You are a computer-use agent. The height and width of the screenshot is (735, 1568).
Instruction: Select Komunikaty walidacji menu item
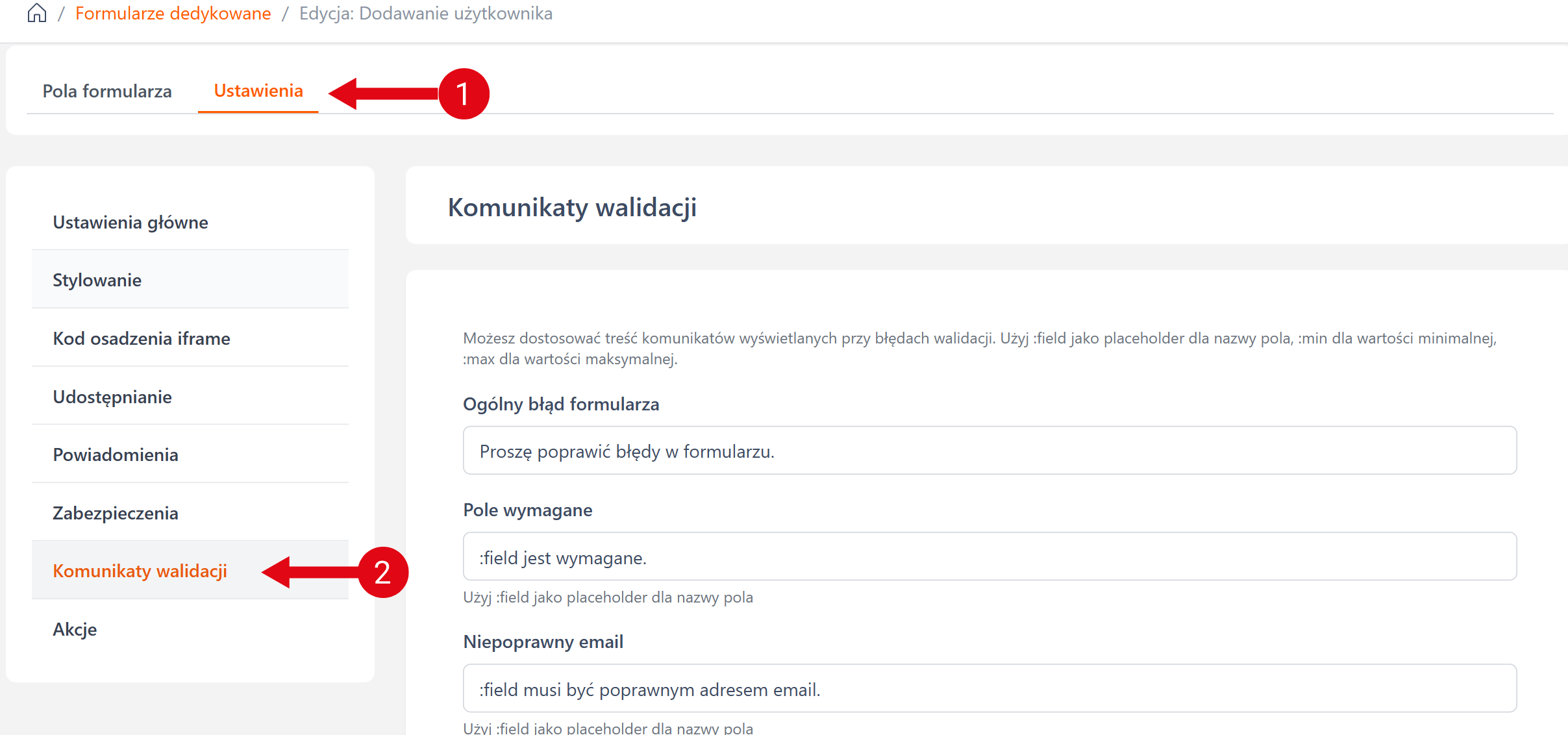click(140, 571)
